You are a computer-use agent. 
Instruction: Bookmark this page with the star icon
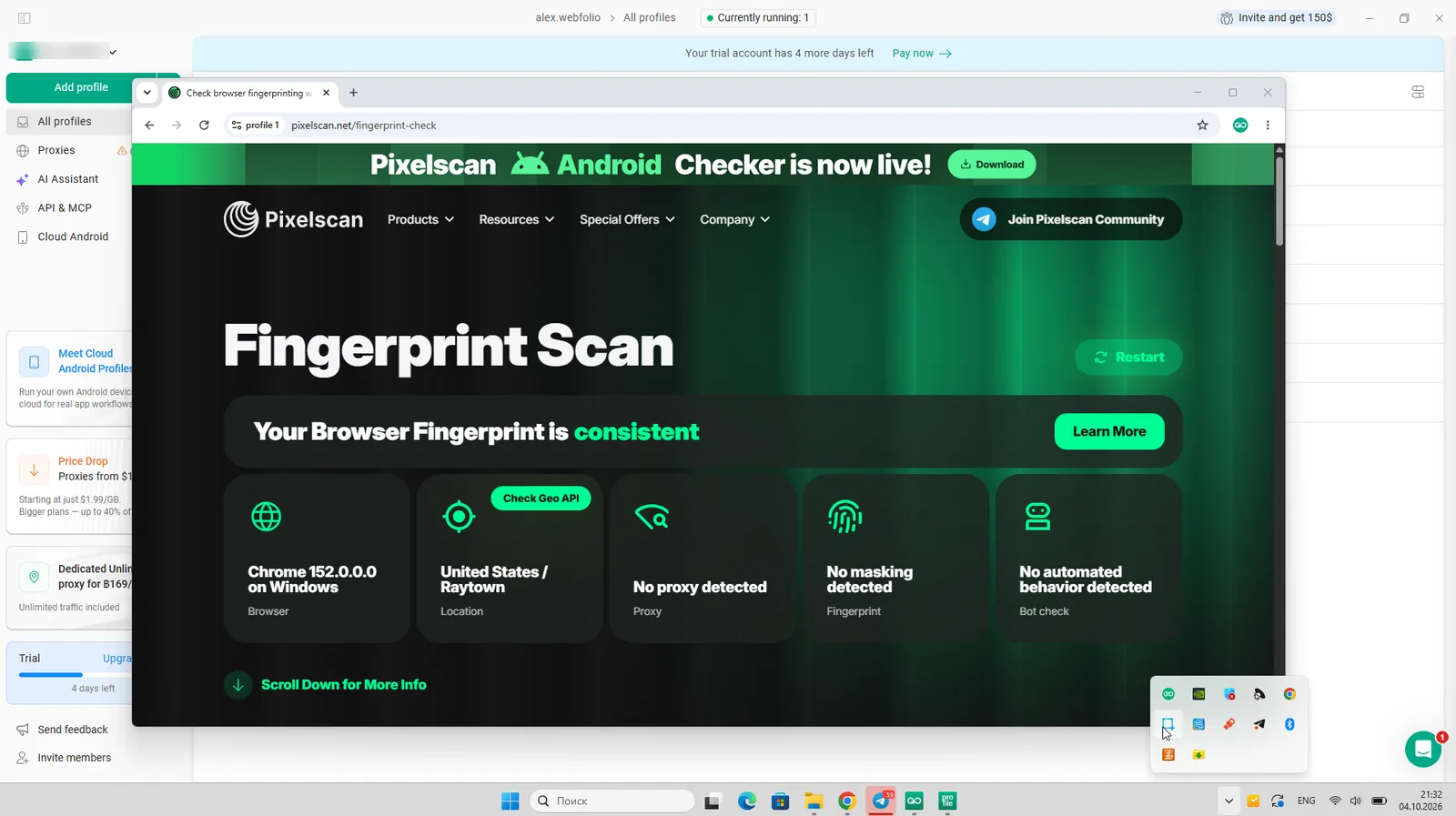click(1202, 126)
